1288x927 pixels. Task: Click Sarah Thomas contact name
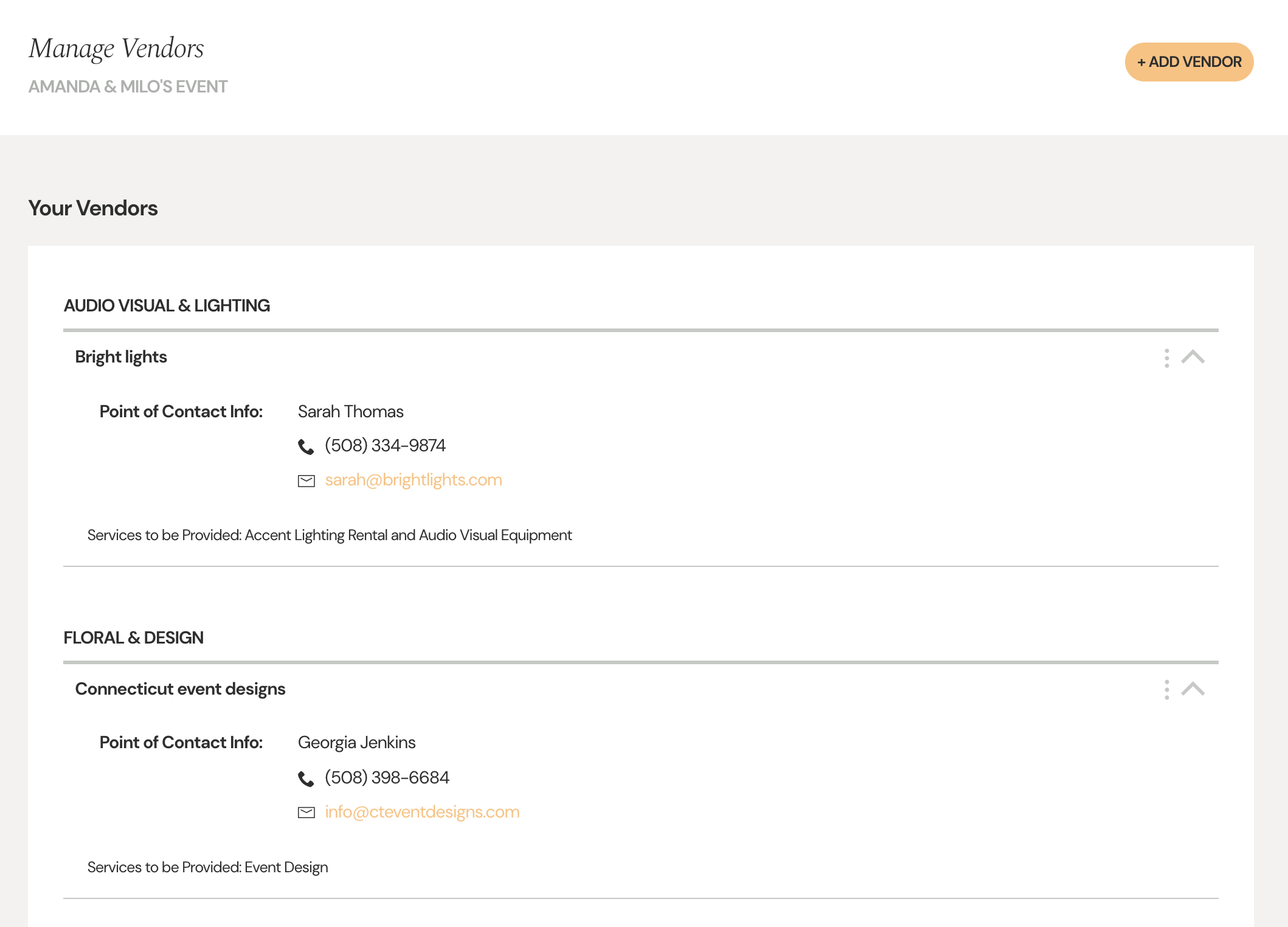350,412
